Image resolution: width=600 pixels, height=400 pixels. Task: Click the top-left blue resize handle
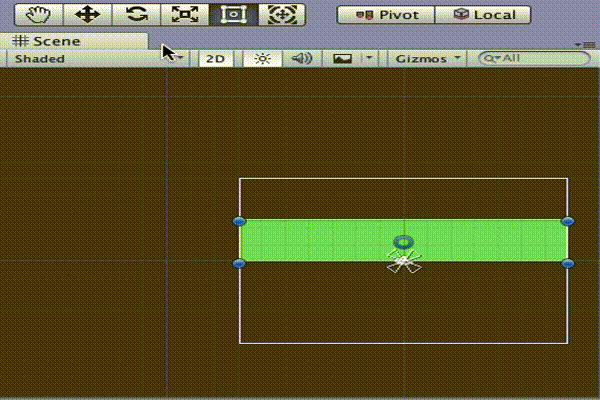[x=239, y=221]
